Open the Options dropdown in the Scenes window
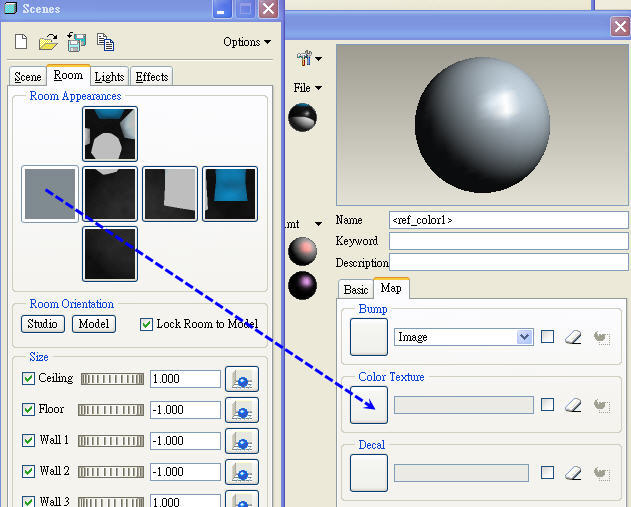This screenshot has height=507, width=631. point(247,42)
